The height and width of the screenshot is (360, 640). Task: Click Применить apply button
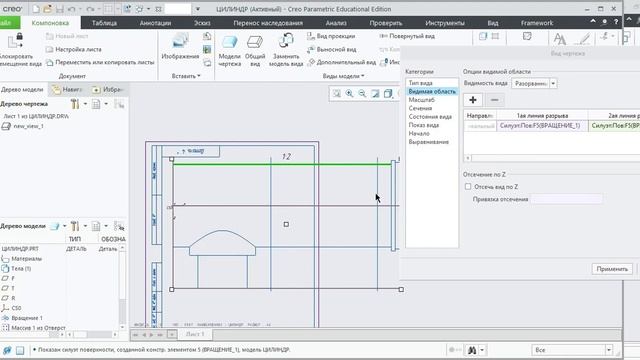click(612, 269)
